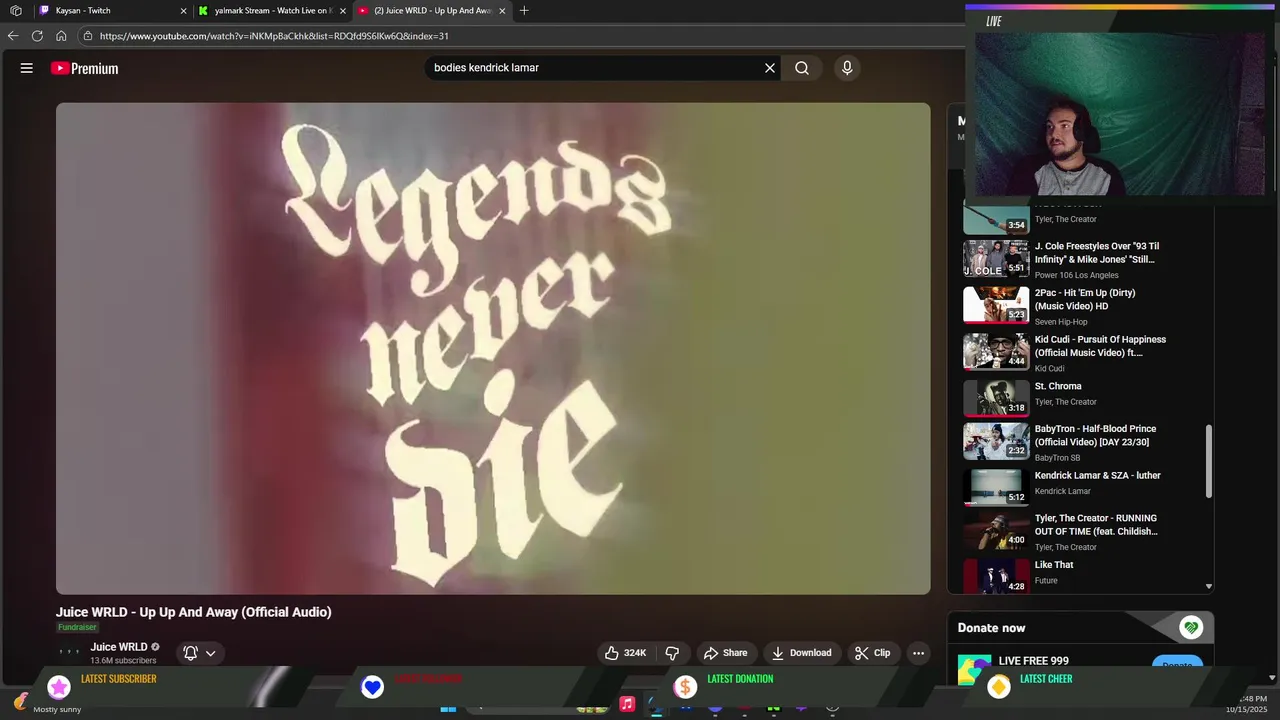Download the video with Download button
The width and height of the screenshot is (1280, 720).
pos(801,653)
